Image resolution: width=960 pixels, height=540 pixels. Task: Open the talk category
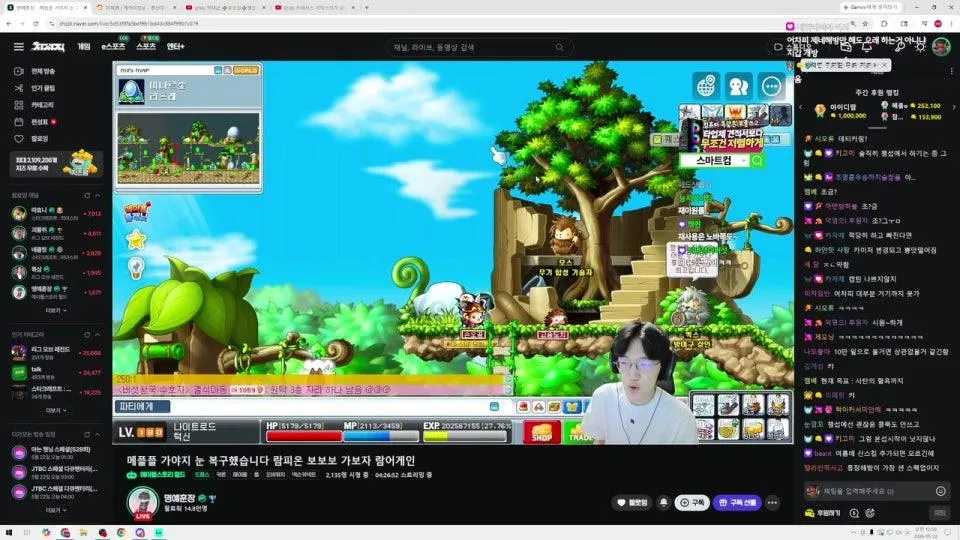point(56,372)
